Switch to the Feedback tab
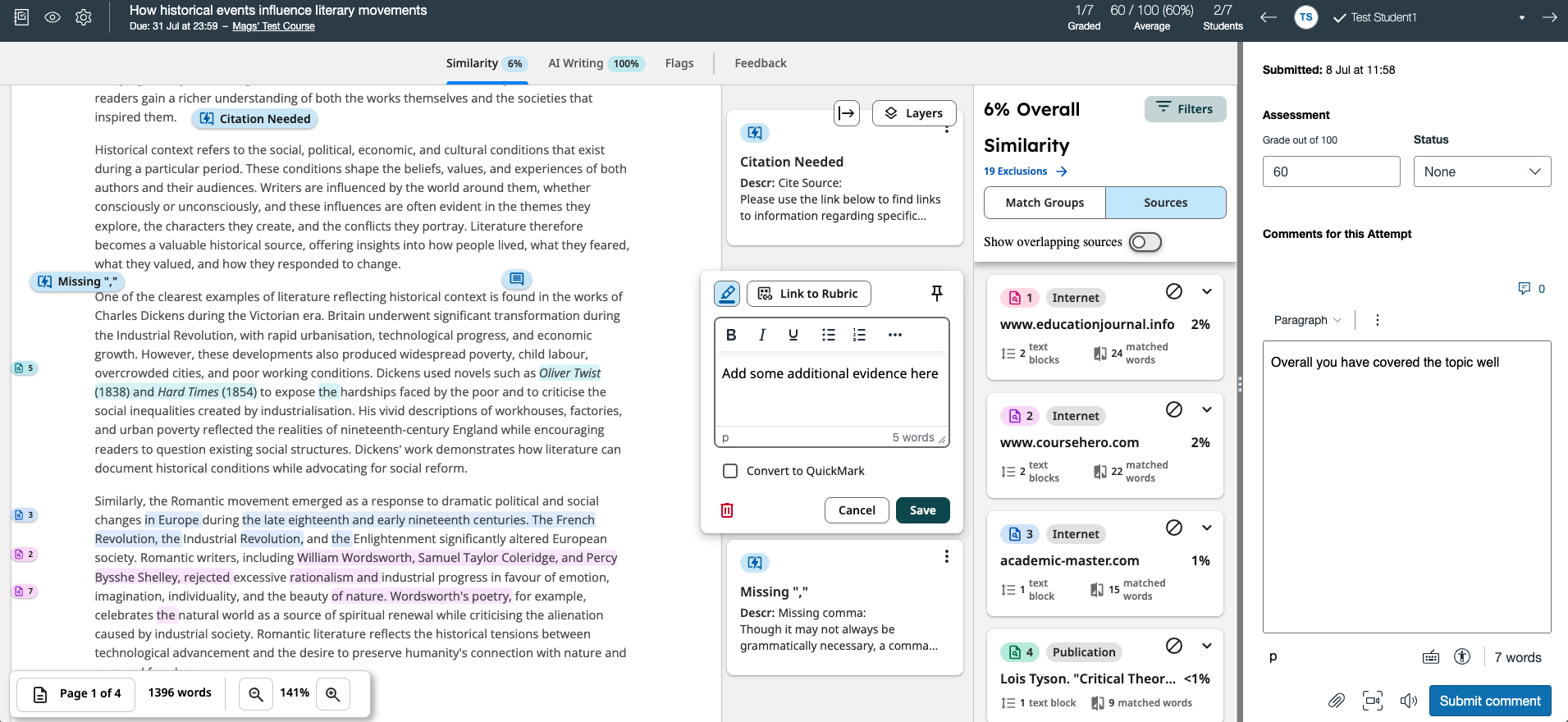 pos(761,63)
